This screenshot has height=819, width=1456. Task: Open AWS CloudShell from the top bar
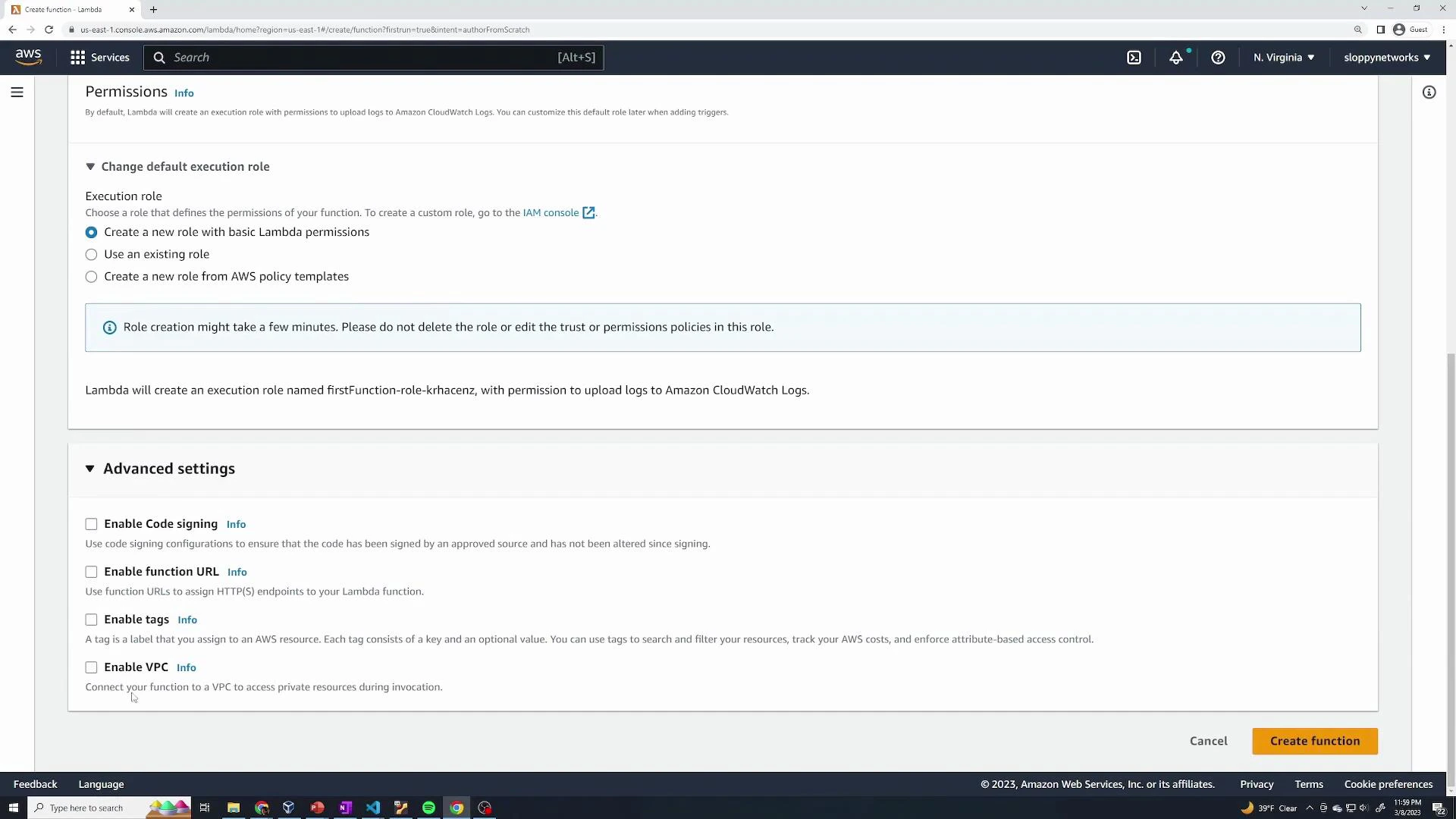(x=1134, y=57)
